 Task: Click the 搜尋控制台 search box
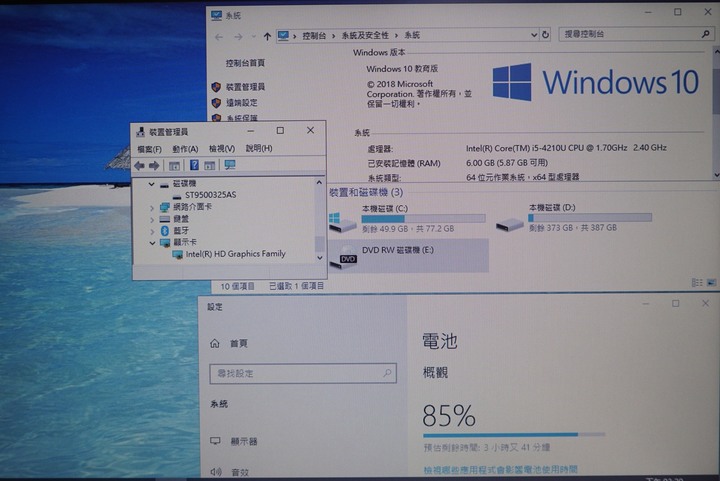point(636,34)
